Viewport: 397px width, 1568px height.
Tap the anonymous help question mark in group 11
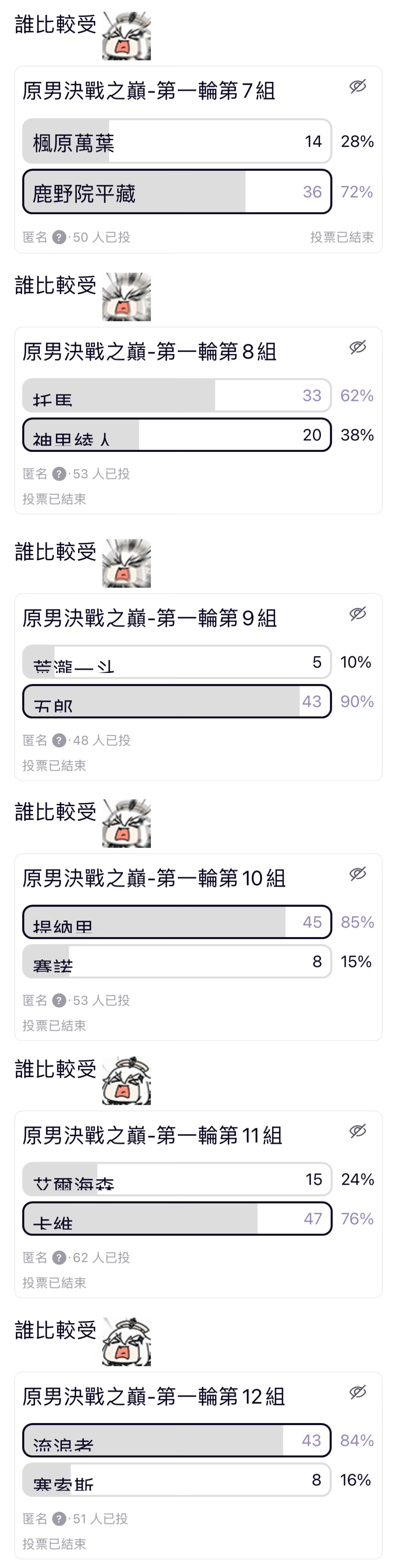(59, 1257)
